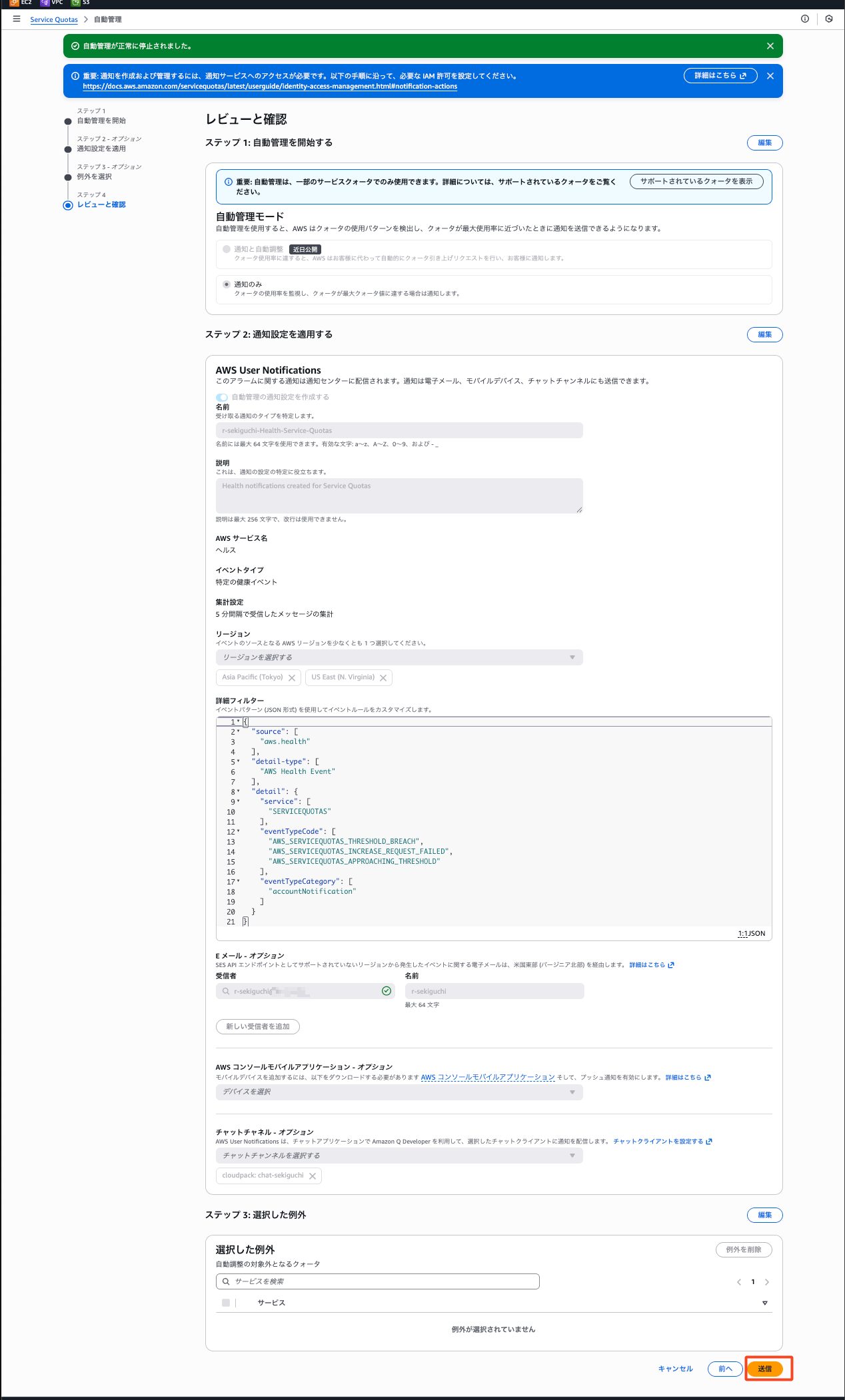Screen dimensions: 845x1400
Task: Remove the cloudpack chat-sekiguchi channel tag
Action: 313,1176
